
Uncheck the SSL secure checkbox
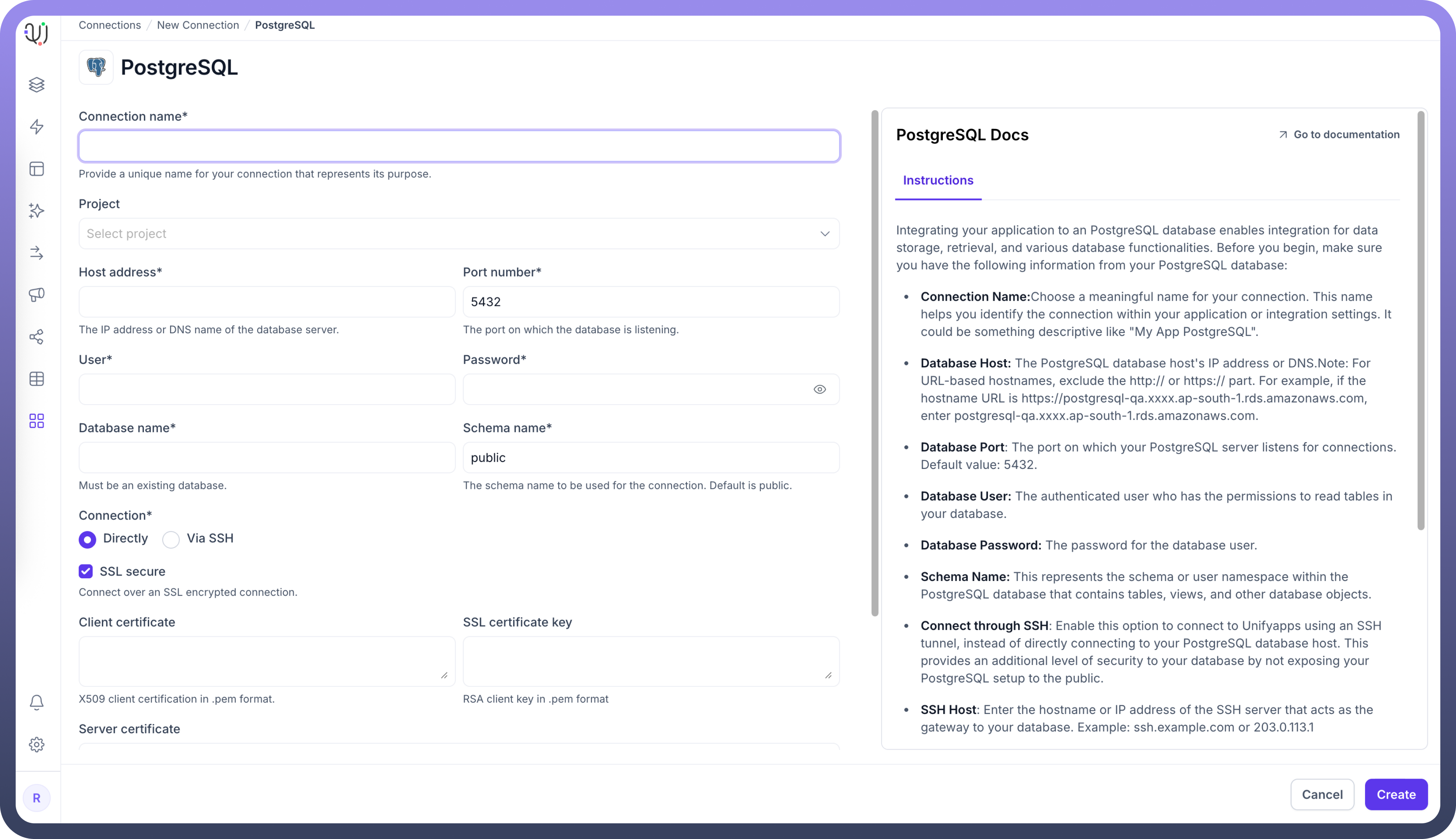(x=86, y=571)
